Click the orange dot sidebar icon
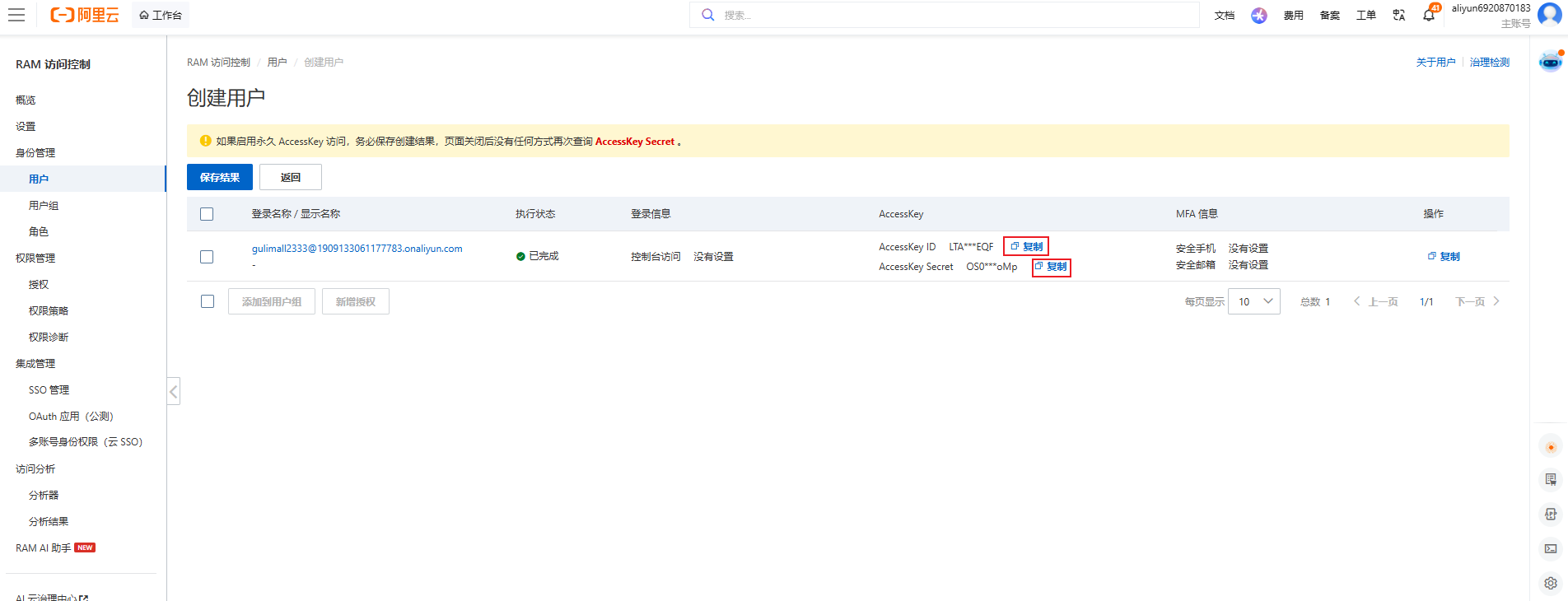 (x=1551, y=447)
